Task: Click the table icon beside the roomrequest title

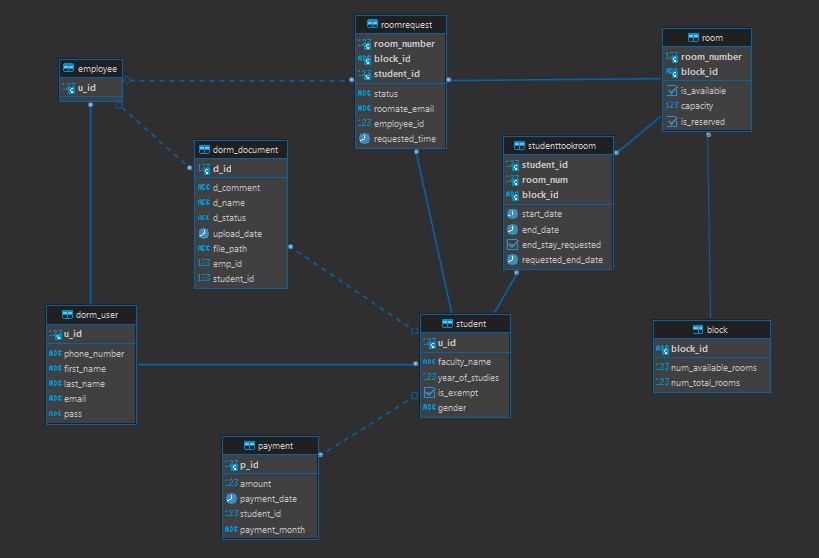Action: (x=373, y=23)
